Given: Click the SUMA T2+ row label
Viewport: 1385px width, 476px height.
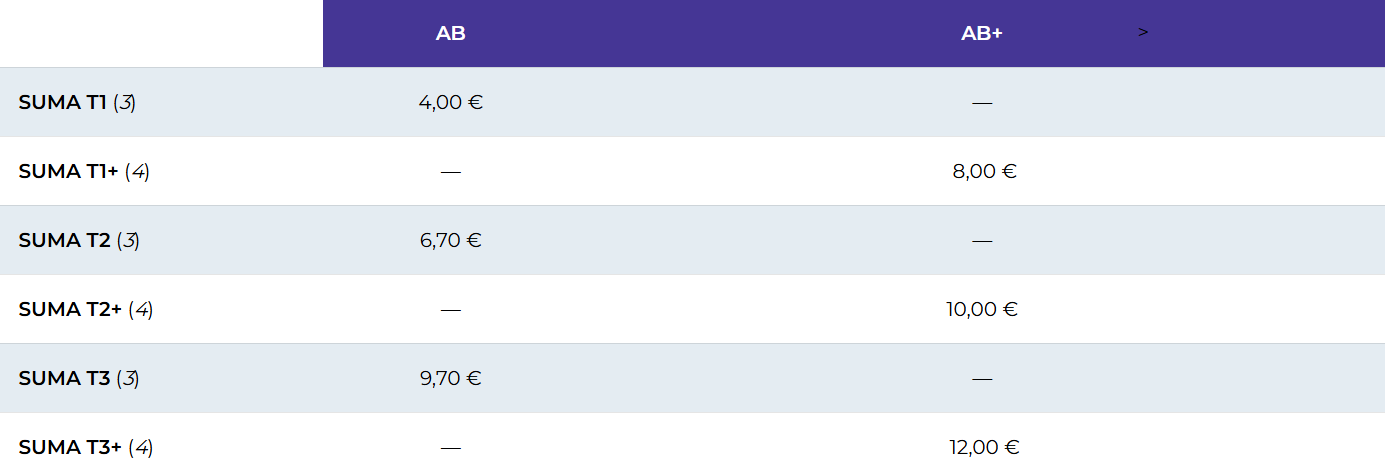Looking at the screenshot, I should click(x=86, y=309).
